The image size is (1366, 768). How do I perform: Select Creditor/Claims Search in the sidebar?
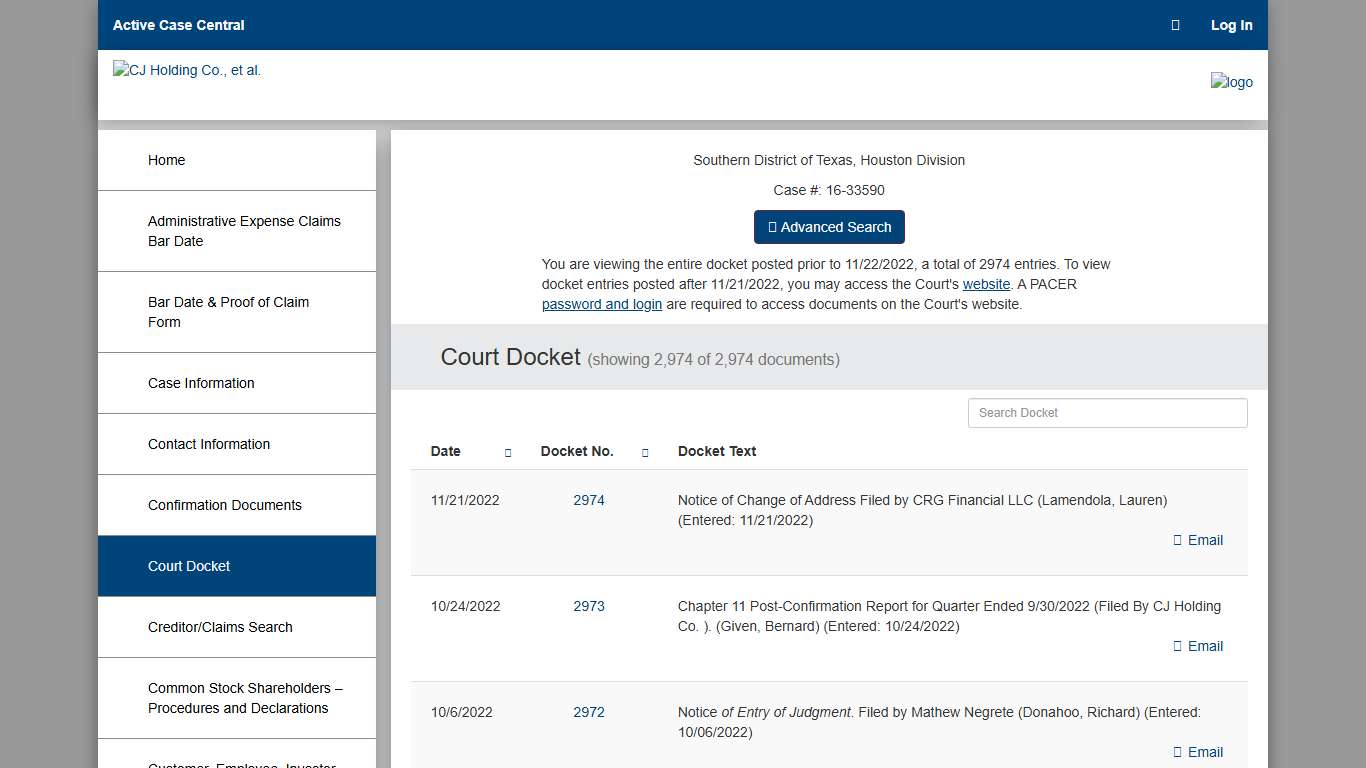[220, 627]
